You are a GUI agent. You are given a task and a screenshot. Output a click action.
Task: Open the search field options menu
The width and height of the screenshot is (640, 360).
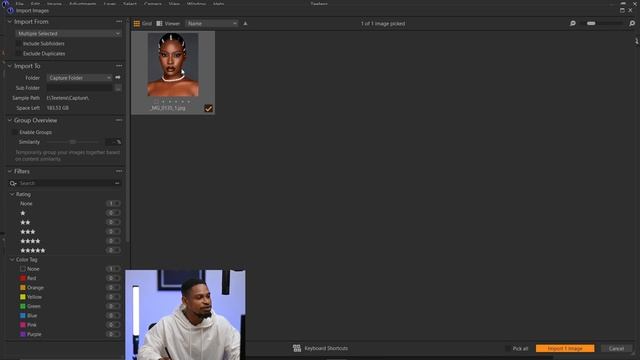click(x=117, y=183)
